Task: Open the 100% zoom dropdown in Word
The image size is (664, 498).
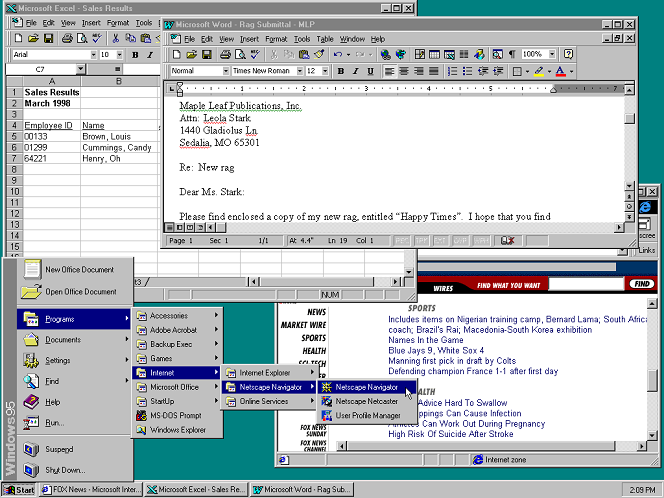Action: (x=552, y=54)
